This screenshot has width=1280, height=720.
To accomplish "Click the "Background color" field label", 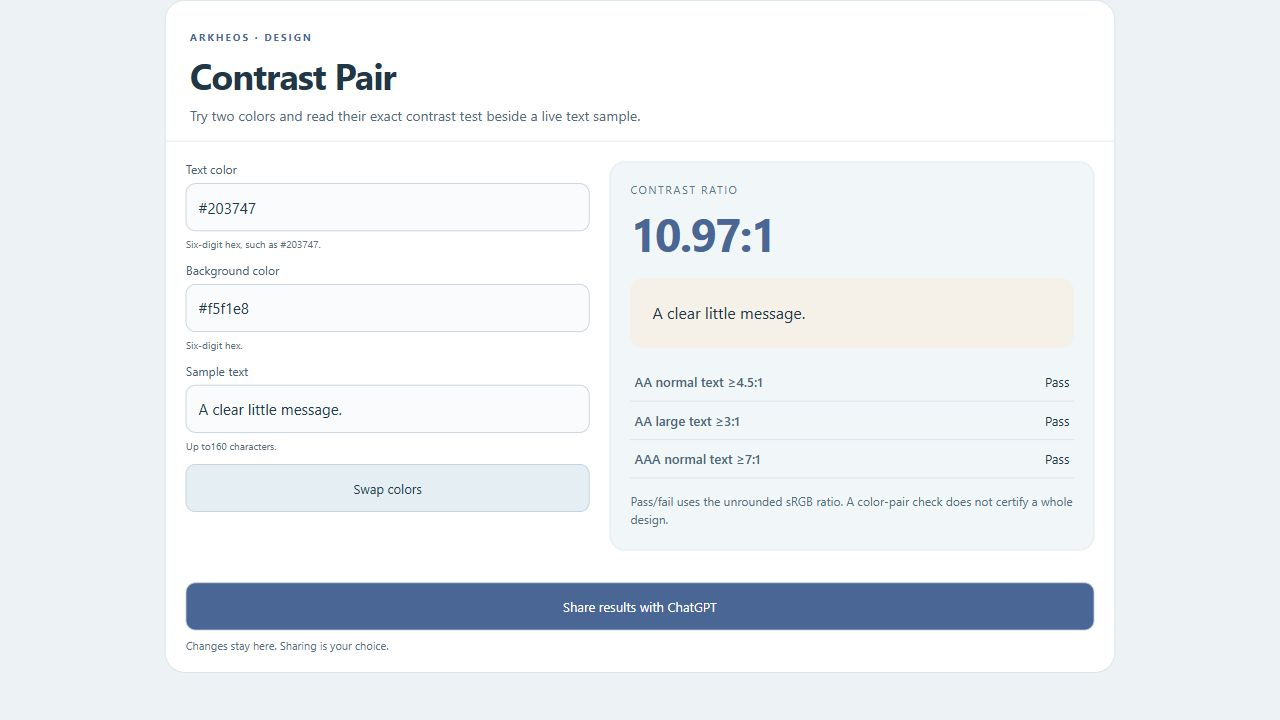I will point(233,271).
